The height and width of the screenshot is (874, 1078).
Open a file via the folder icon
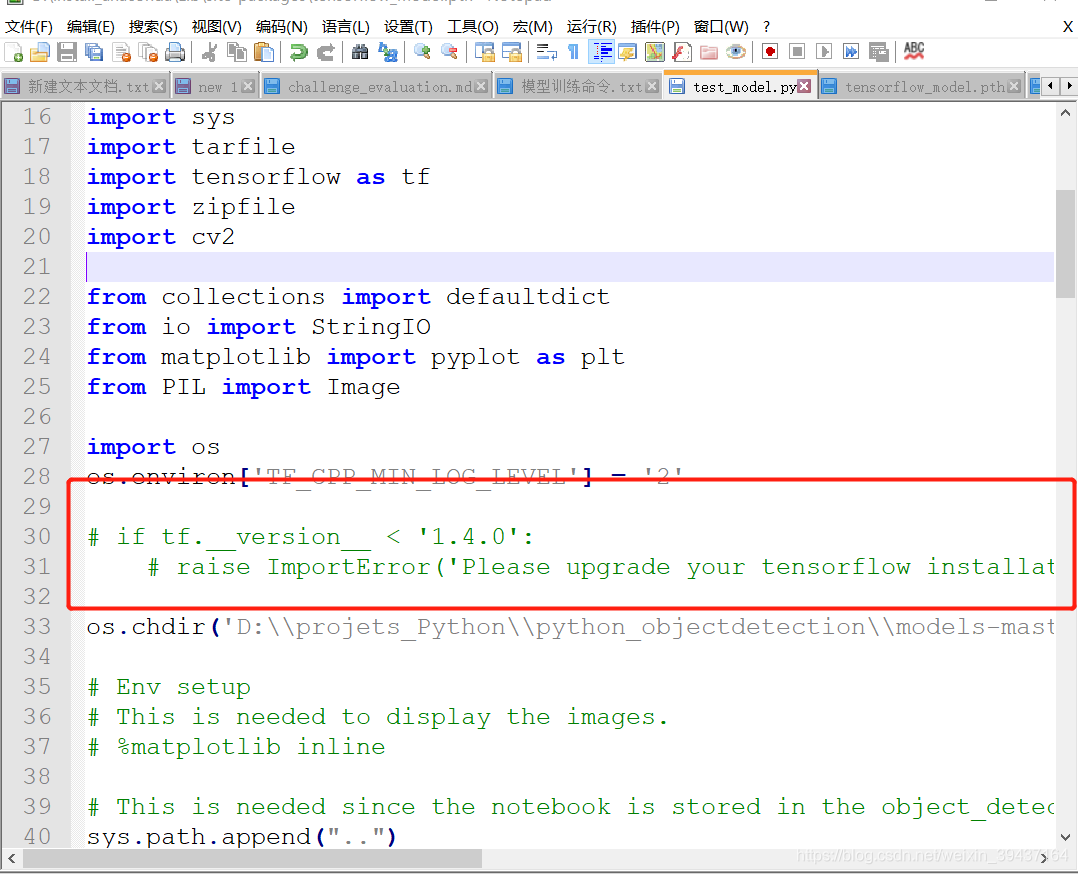point(40,52)
